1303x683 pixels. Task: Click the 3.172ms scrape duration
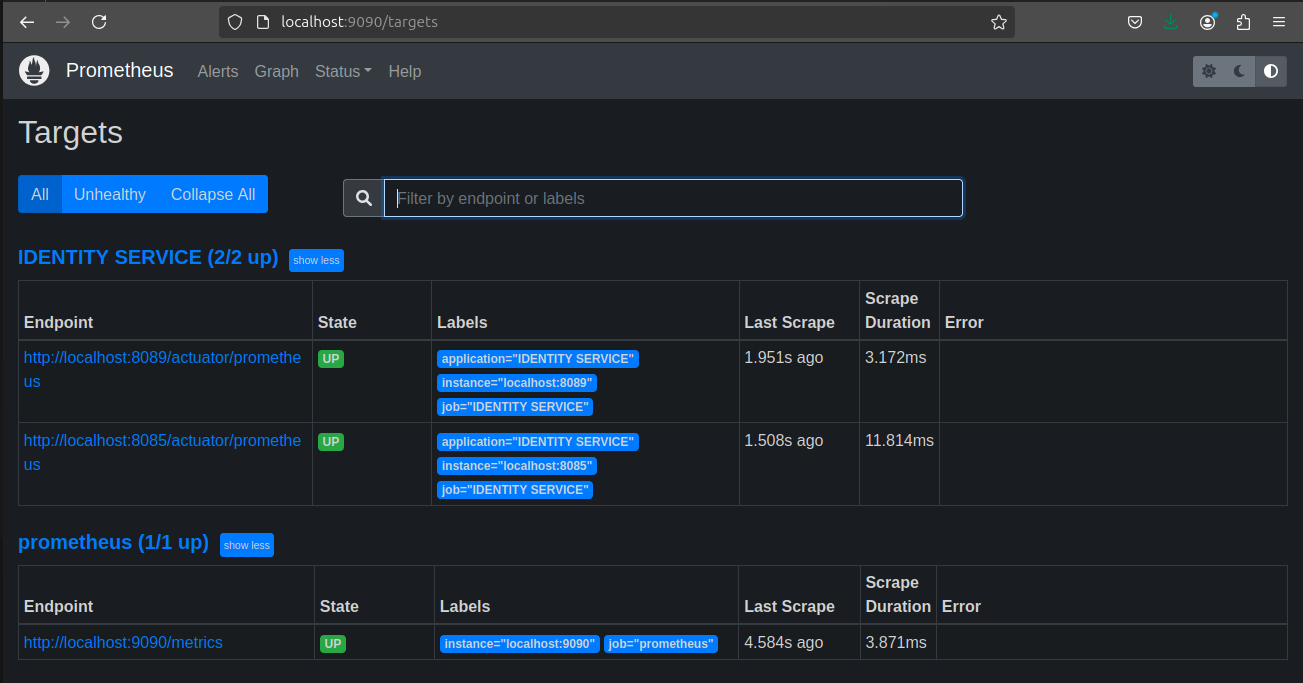click(x=896, y=357)
